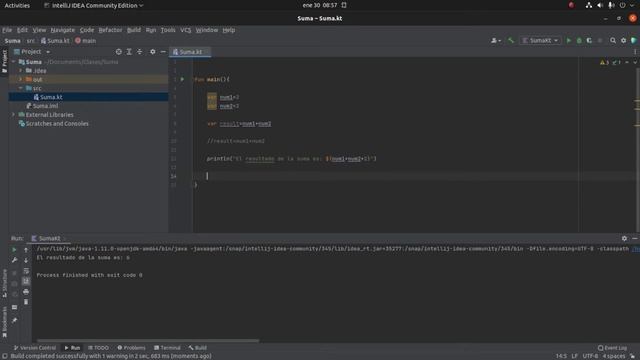Open the SumaKt run configuration dropdown
Image resolution: width=640 pixels, height=360 pixels.
coord(540,40)
